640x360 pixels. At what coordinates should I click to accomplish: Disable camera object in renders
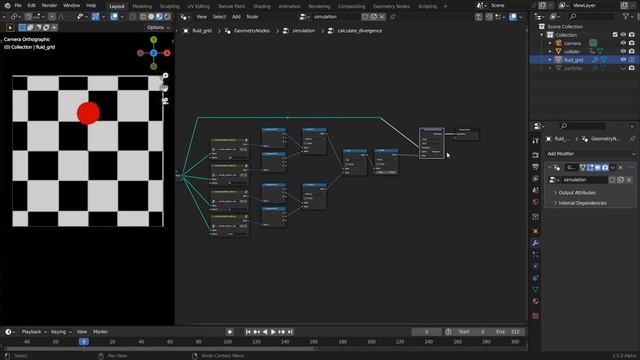tap(632, 43)
